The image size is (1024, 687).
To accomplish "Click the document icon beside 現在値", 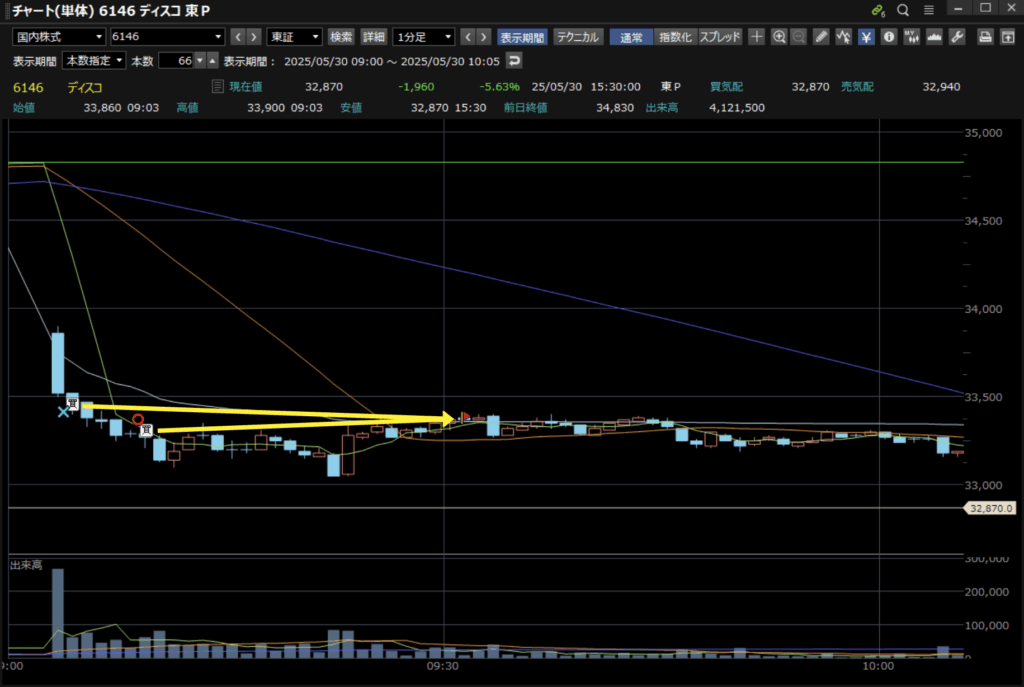I will [217, 86].
